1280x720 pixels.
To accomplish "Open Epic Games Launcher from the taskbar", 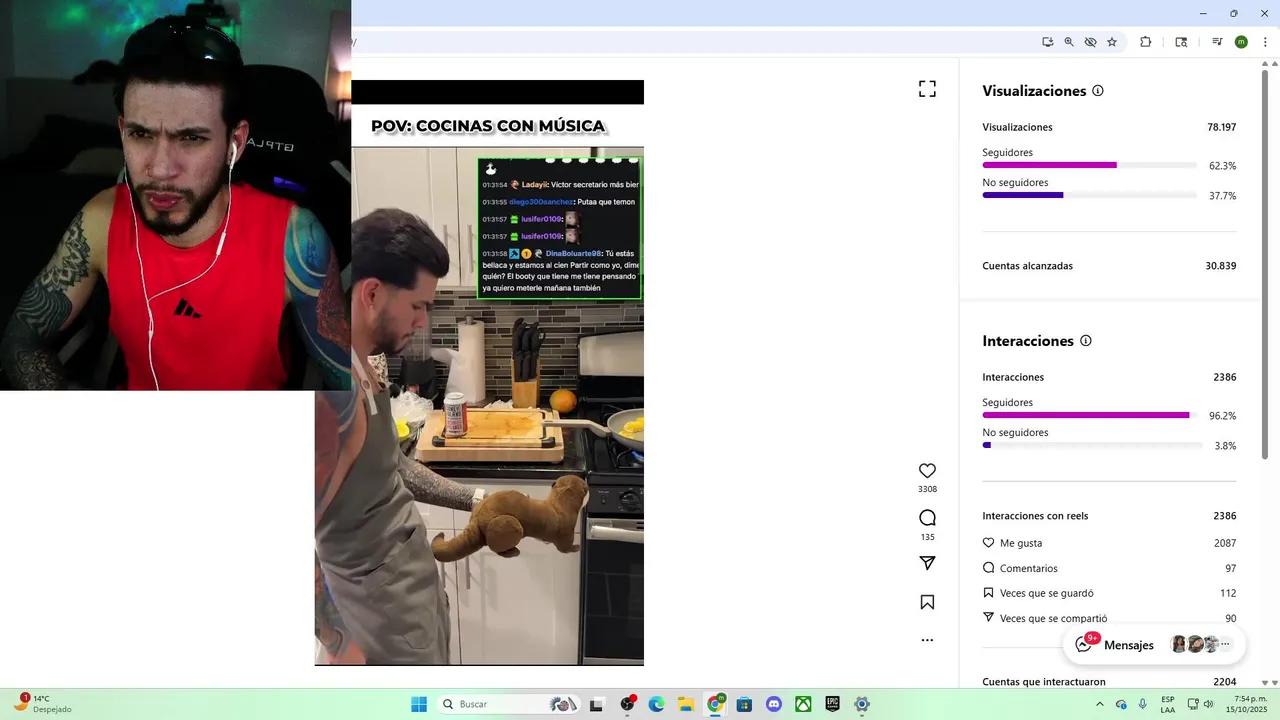I will (832, 704).
